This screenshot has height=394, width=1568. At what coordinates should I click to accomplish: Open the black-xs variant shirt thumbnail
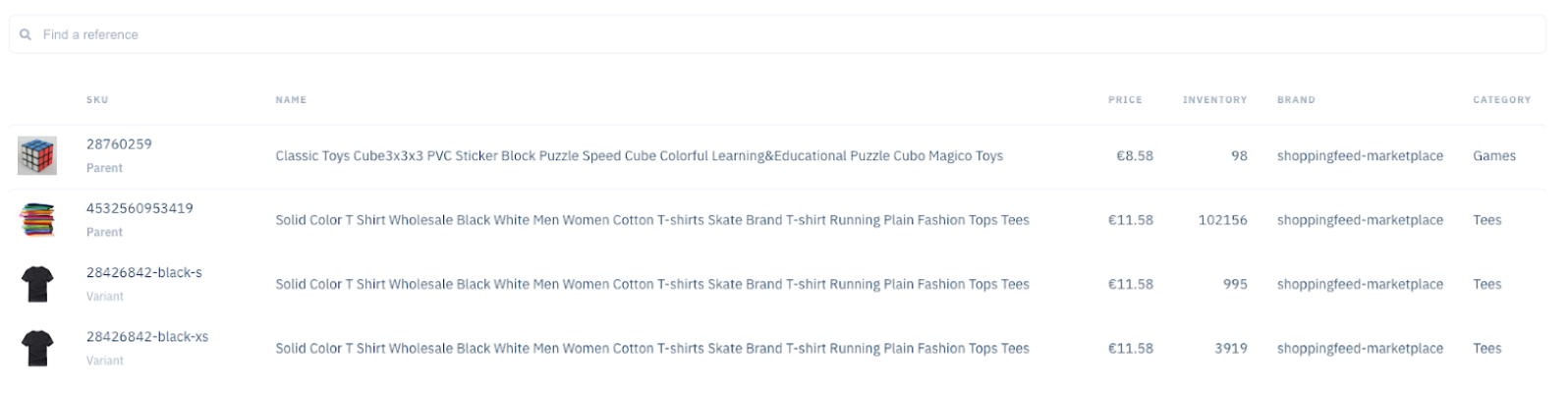point(37,348)
